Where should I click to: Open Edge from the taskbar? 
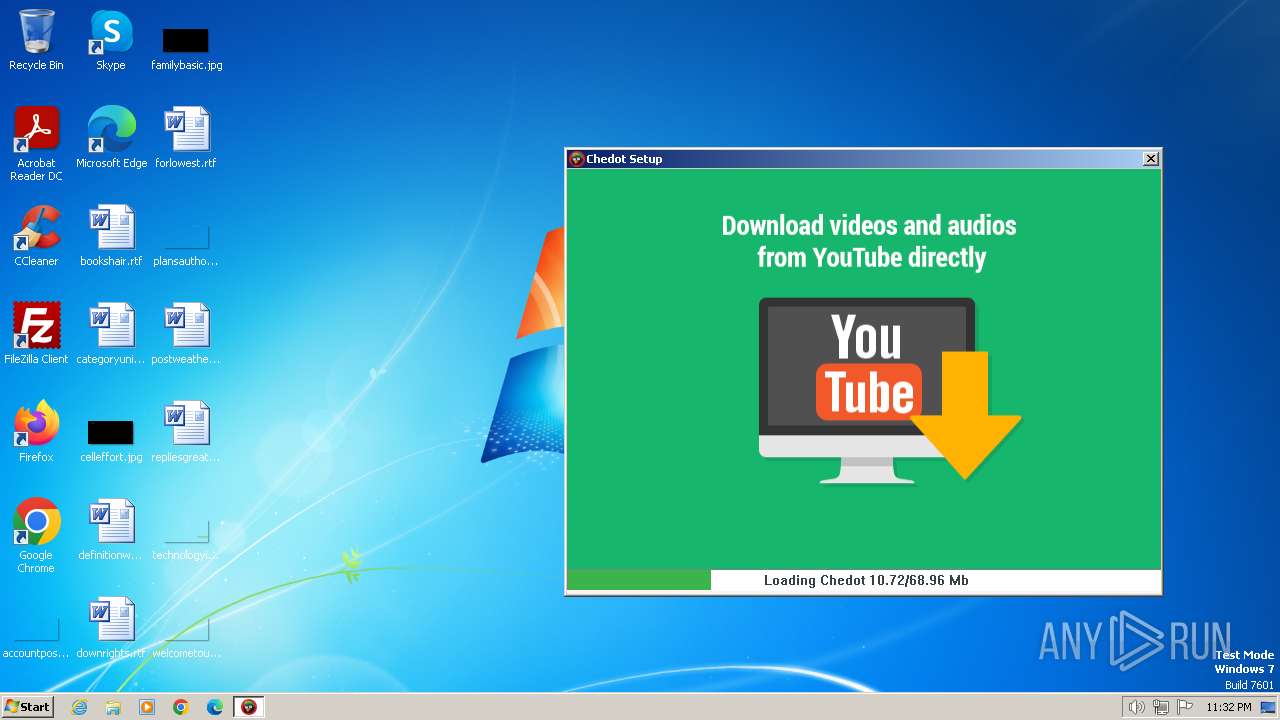215,707
